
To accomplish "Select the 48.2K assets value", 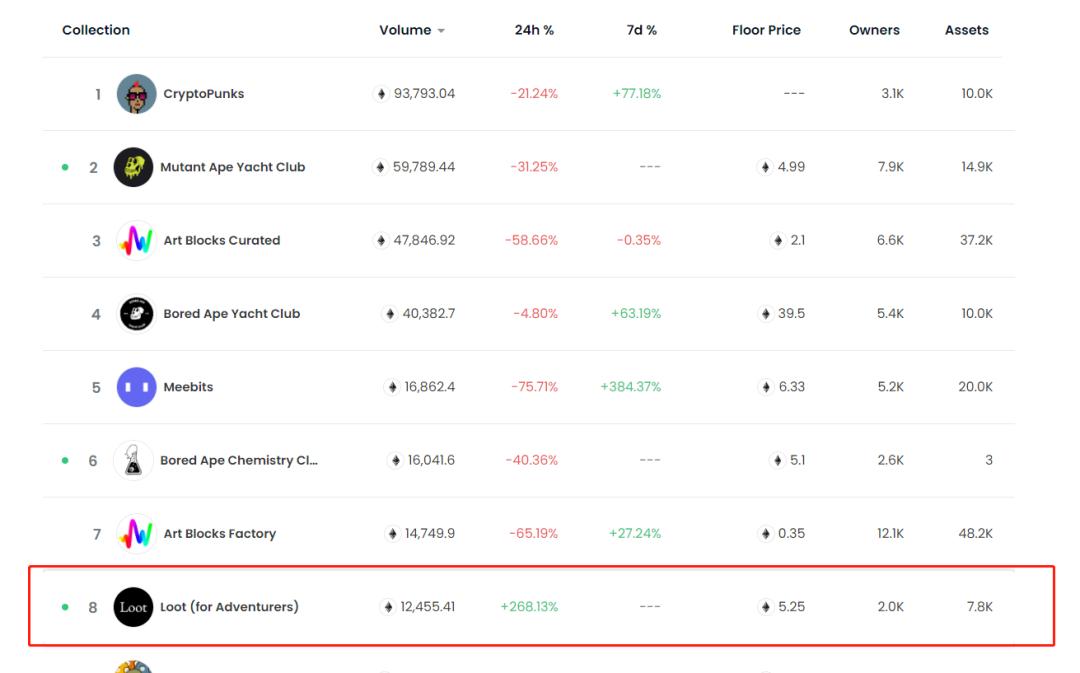I will tap(975, 534).
